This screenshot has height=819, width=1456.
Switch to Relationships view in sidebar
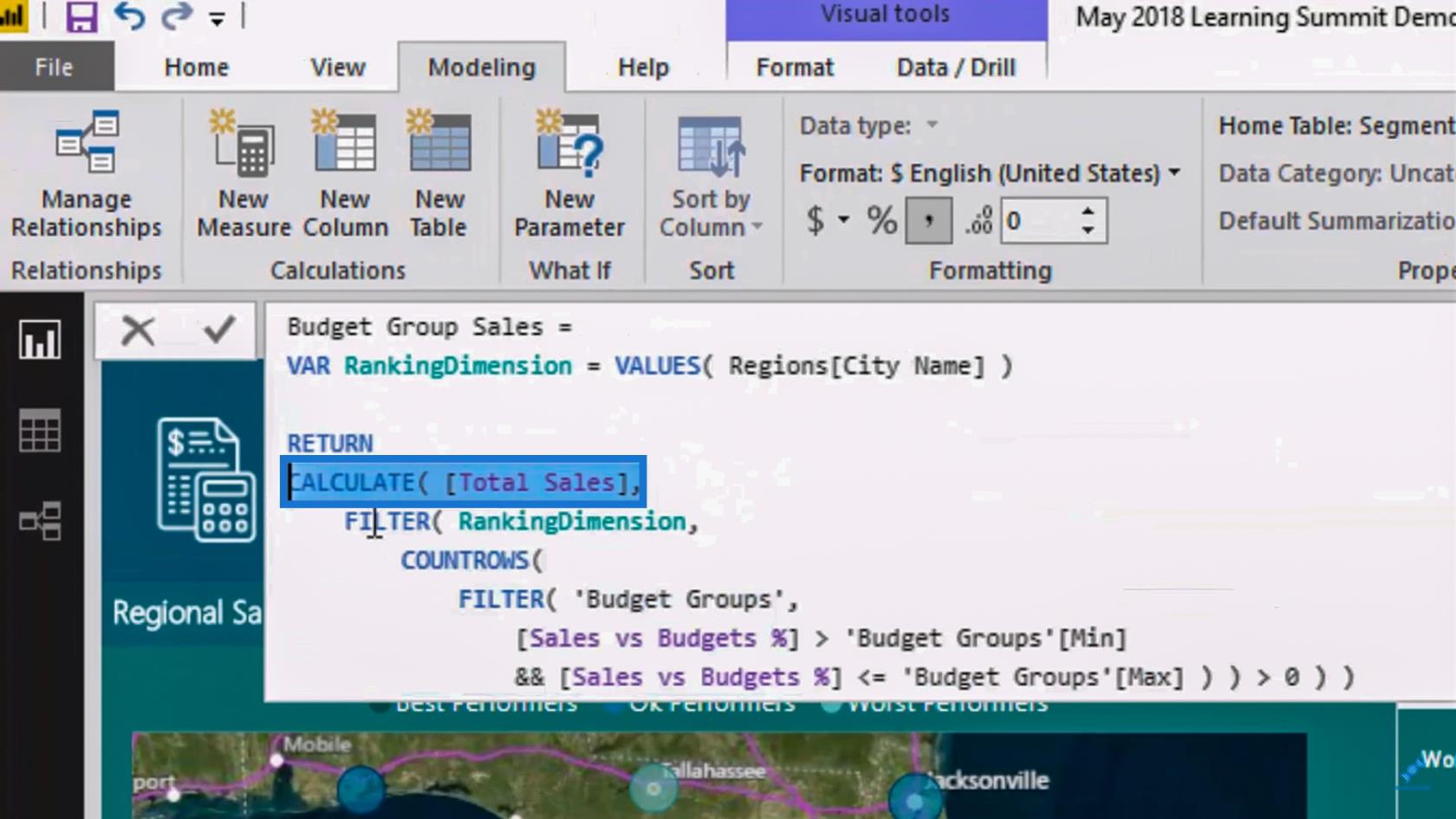click(41, 521)
